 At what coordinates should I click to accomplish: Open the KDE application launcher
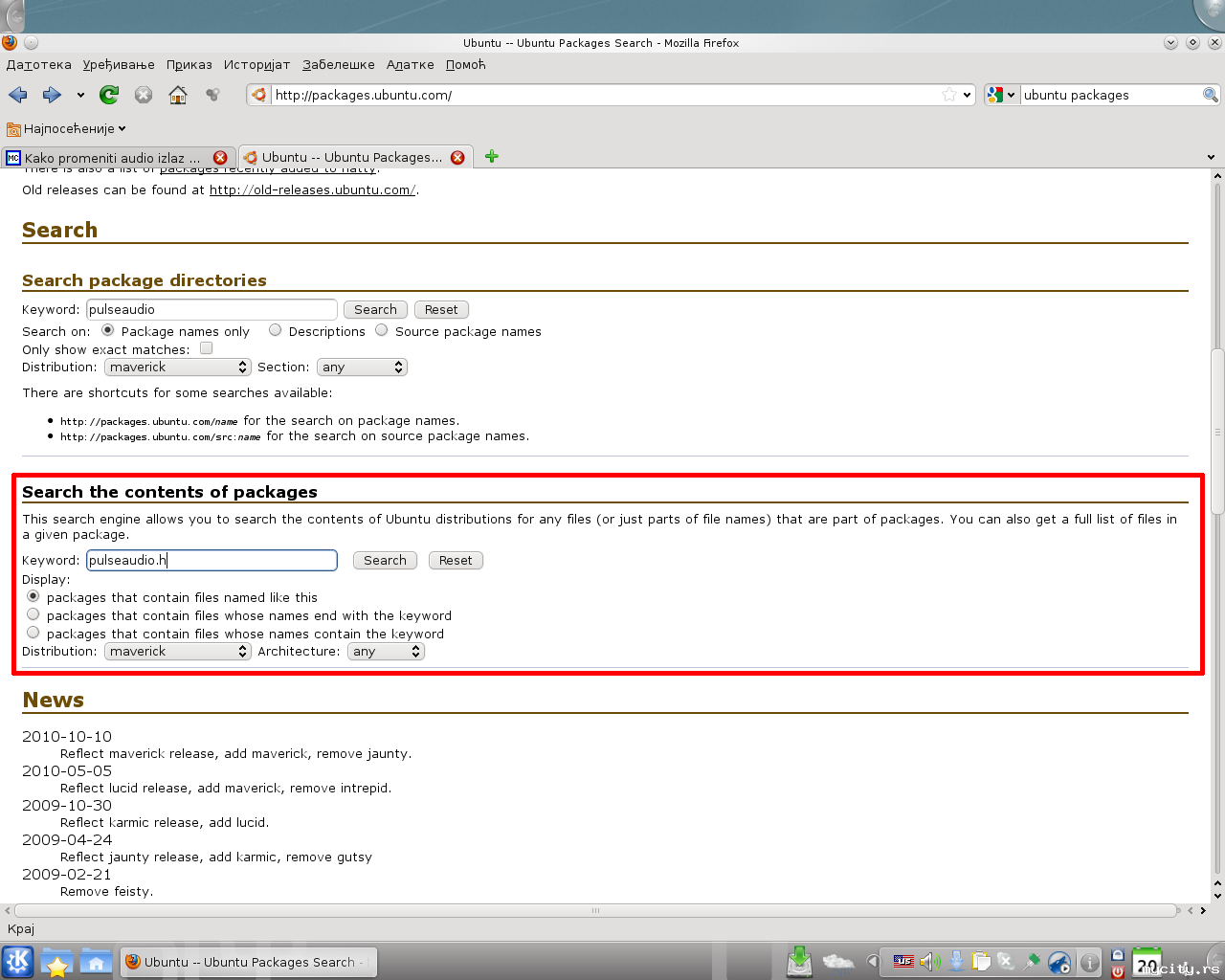point(18,962)
